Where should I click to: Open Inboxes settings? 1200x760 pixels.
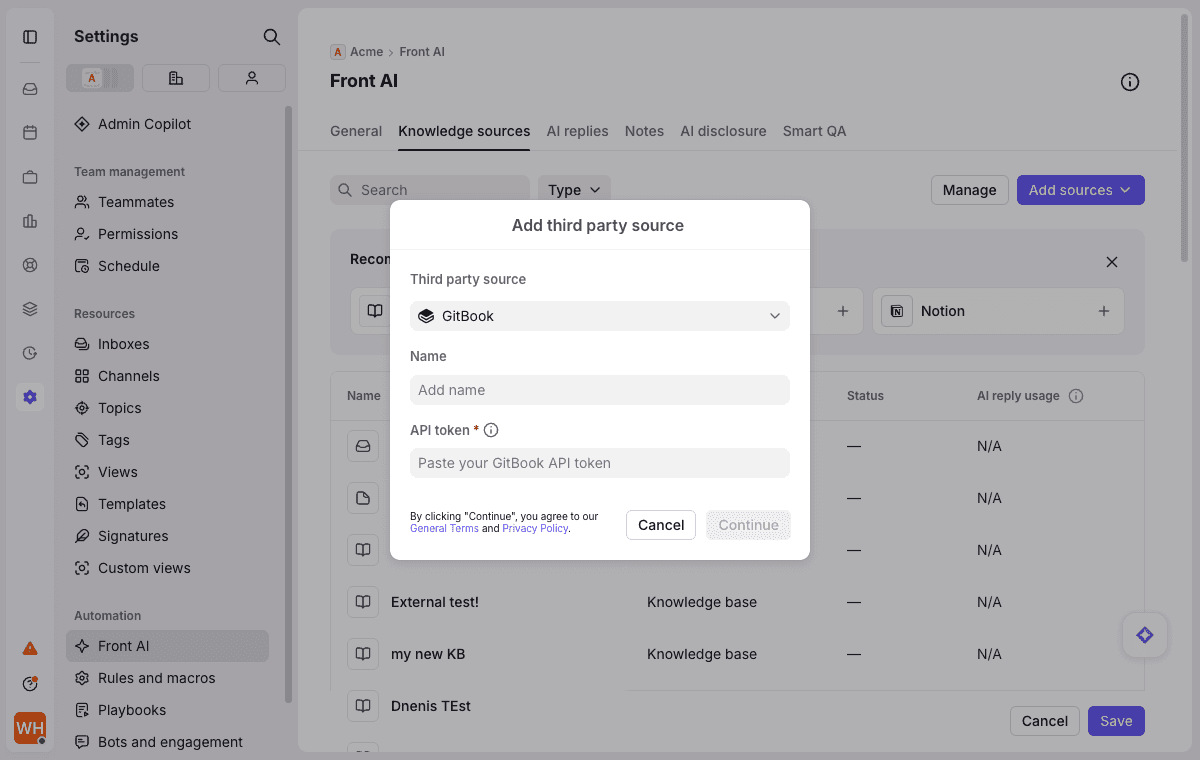click(167, 344)
